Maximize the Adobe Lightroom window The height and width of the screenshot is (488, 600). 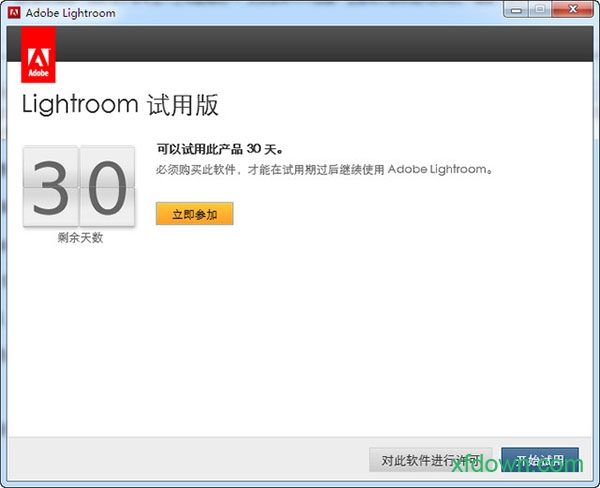(x=540, y=10)
